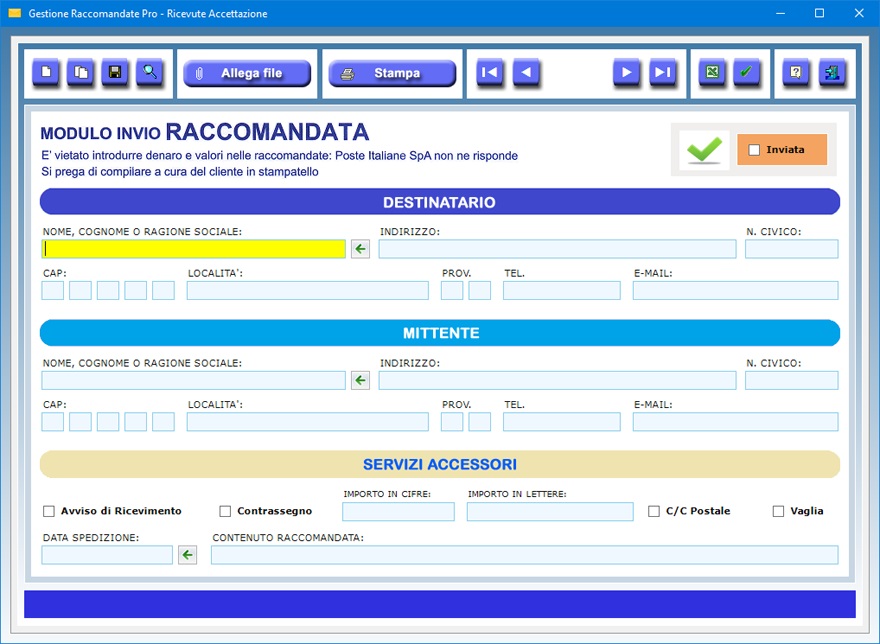This screenshot has height=644, width=880.
Task: Click the large green checkmark beside Inviata
Action: click(704, 150)
